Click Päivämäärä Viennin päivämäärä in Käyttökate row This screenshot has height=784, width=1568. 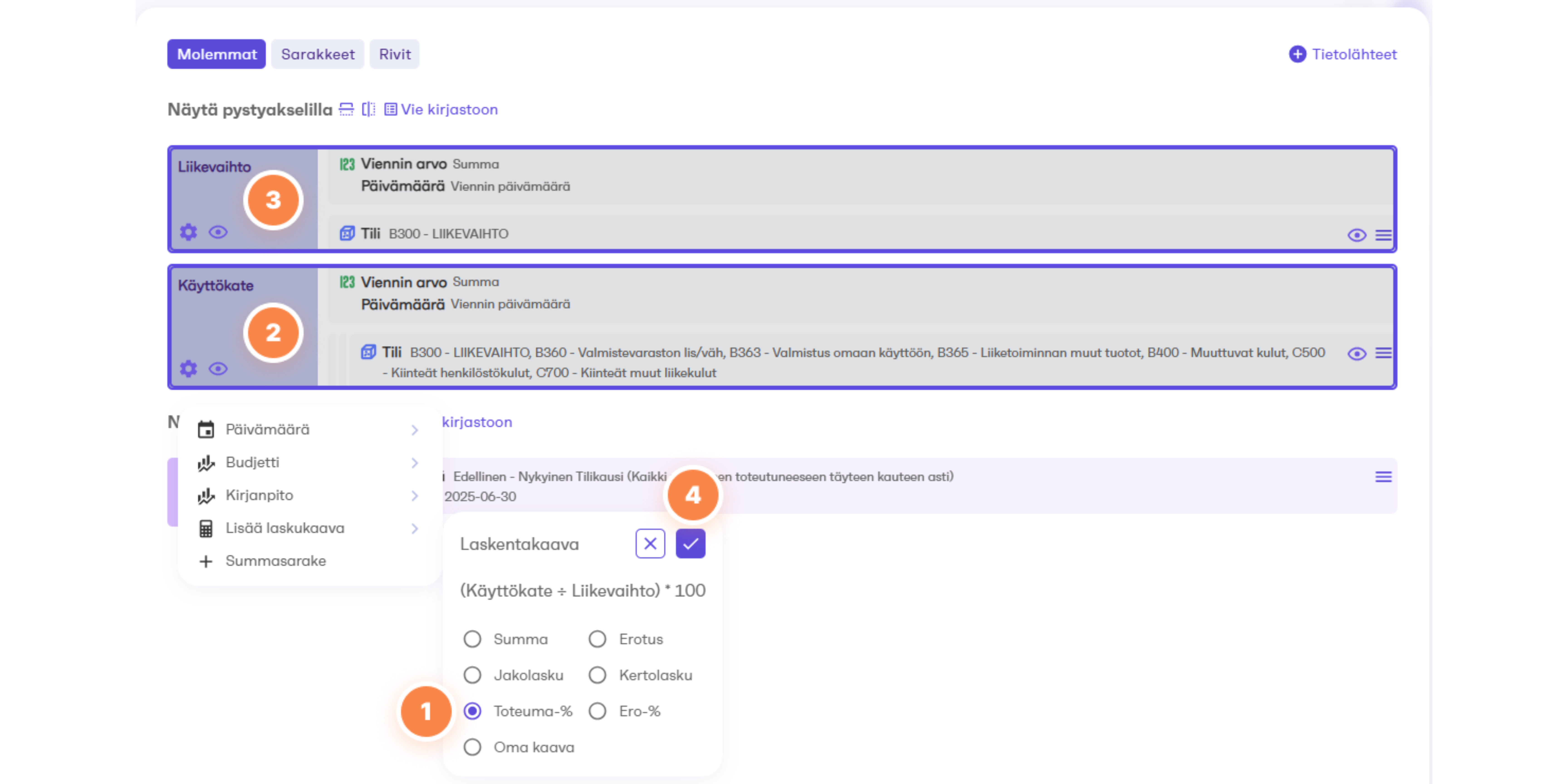[x=466, y=304]
